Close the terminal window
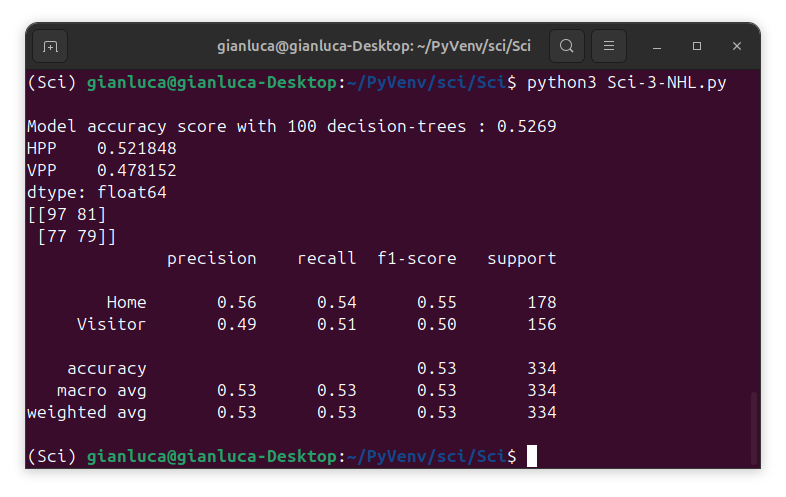 (x=737, y=46)
